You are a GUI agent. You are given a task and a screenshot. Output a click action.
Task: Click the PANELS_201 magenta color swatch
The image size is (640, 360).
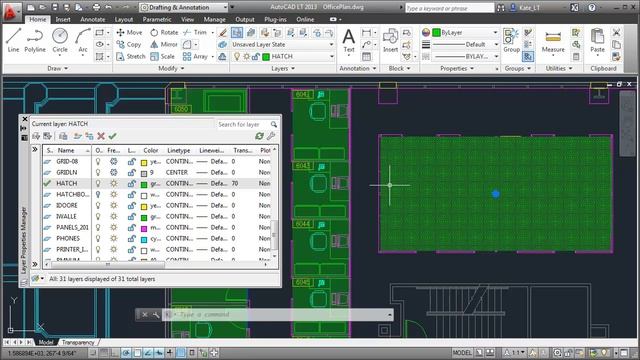click(x=144, y=229)
